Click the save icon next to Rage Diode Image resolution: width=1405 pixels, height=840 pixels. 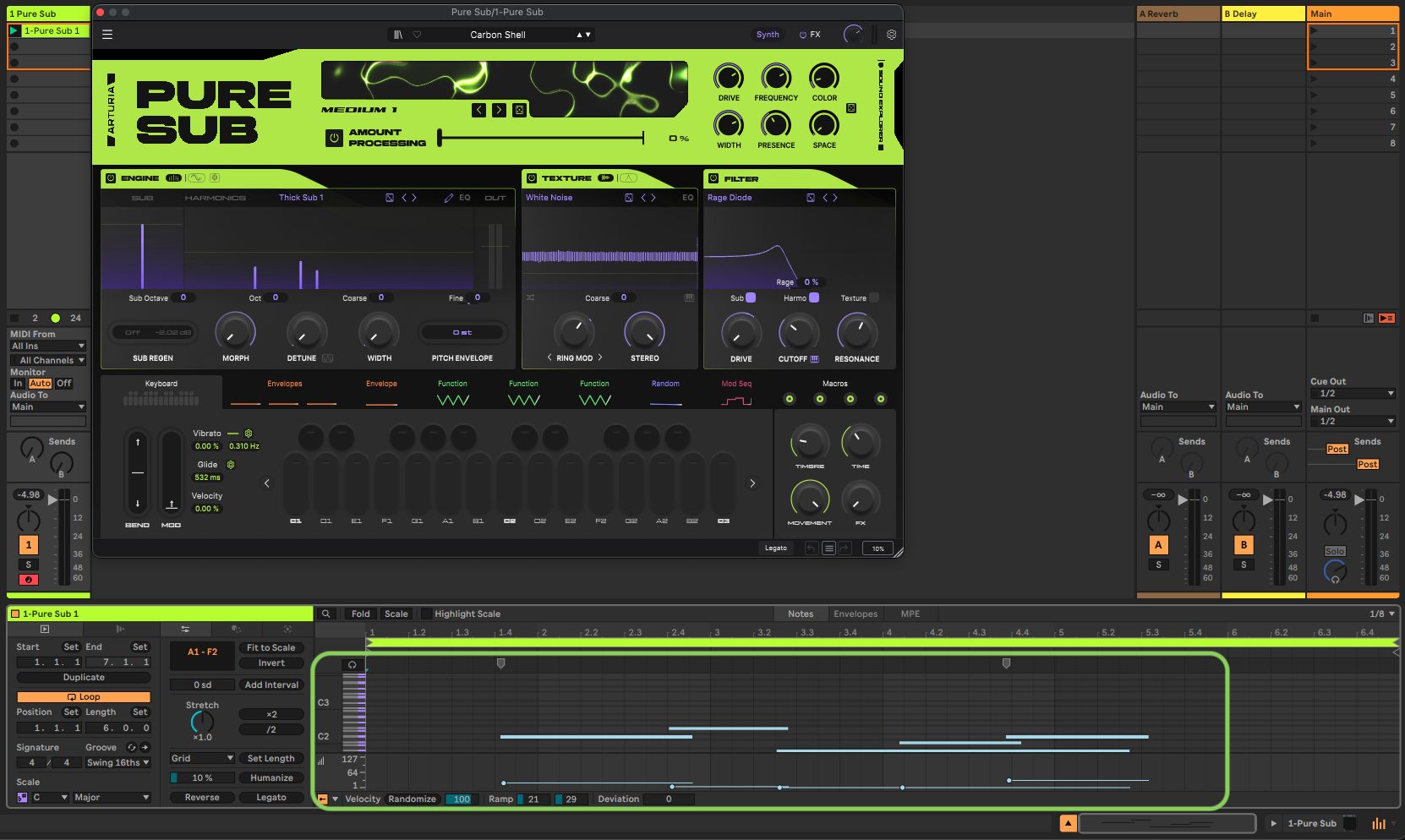click(811, 198)
